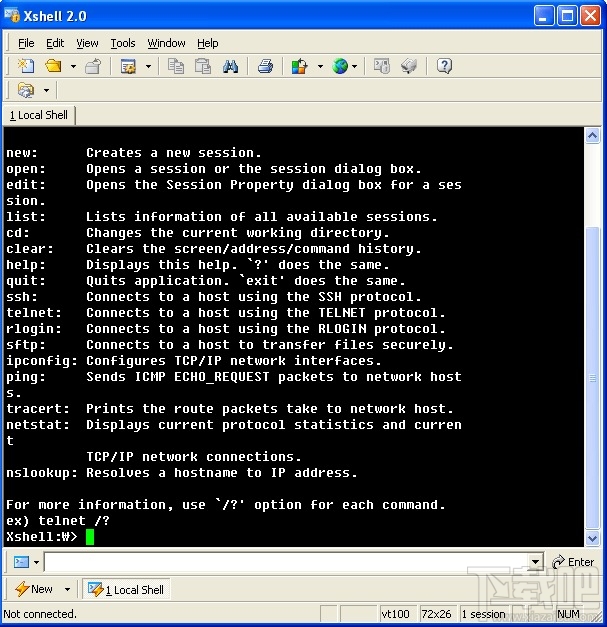Viewport: 607px width, 627px height.
Task: Open the Help menu
Action: [x=208, y=43]
